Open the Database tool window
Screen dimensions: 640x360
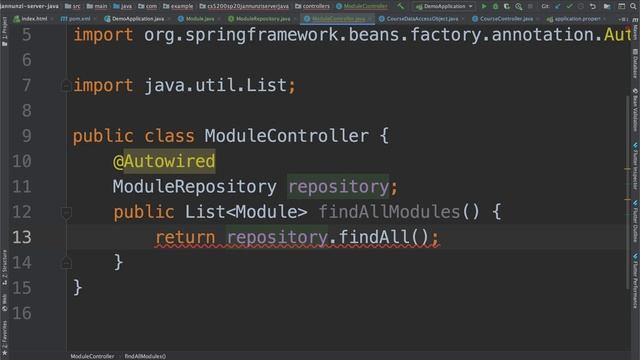pyautogui.click(x=636, y=63)
